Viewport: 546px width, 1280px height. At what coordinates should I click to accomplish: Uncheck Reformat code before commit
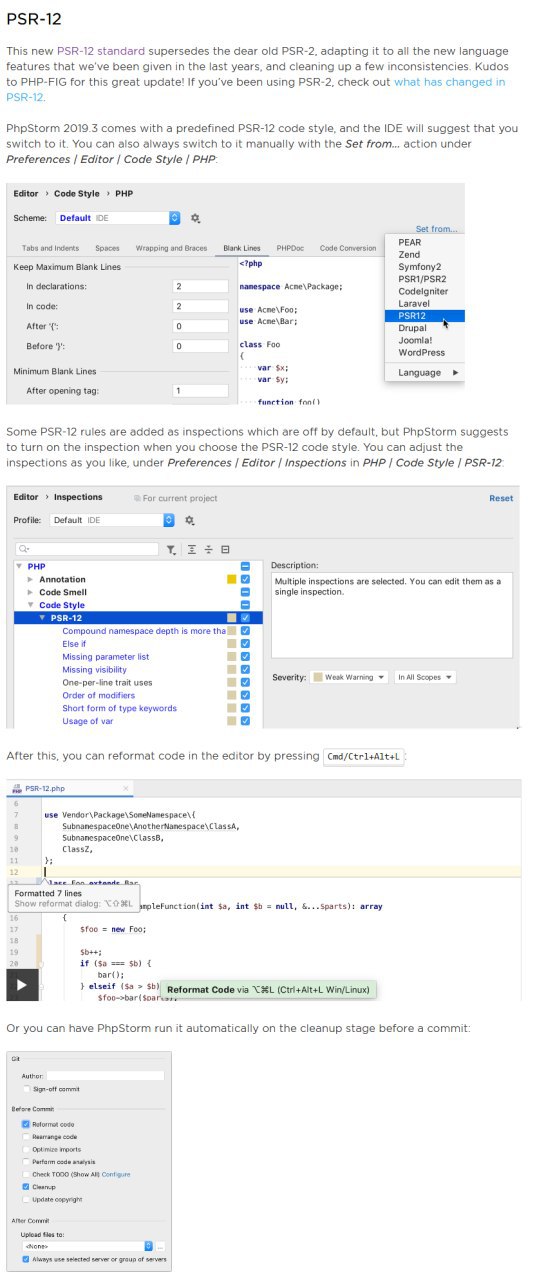coord(26,1124)
